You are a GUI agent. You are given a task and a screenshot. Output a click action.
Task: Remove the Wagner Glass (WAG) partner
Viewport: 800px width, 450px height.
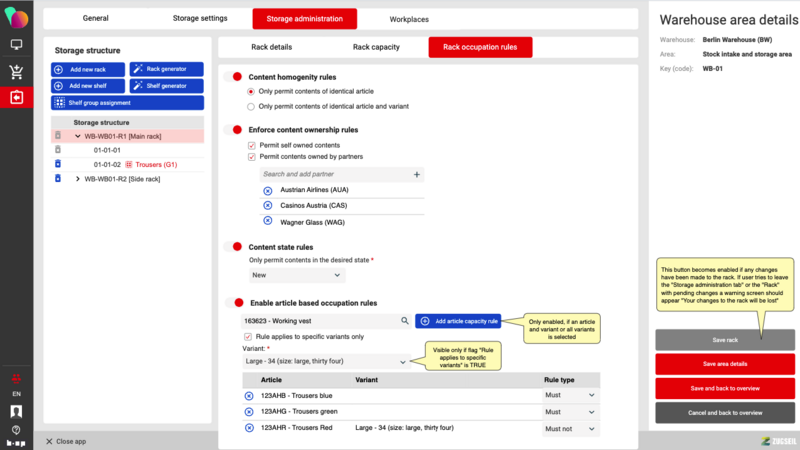point(267,221)
